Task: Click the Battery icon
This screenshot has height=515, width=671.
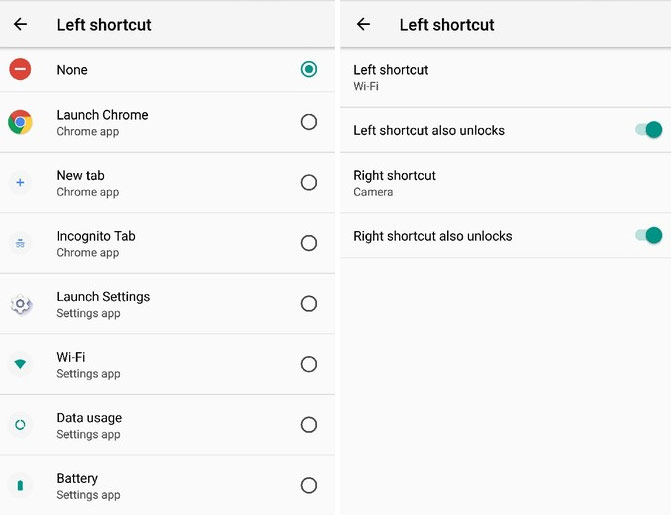Action: (20, 485)
